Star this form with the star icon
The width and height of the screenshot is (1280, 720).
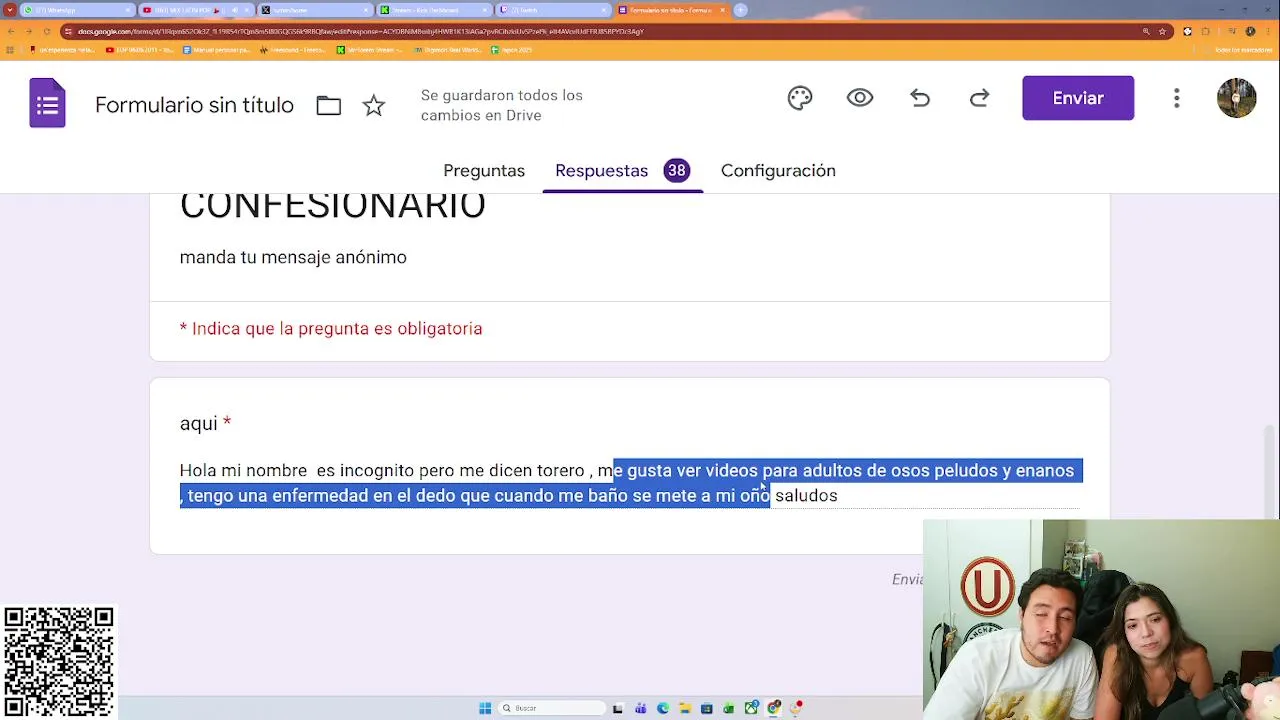[x=374, y=105]
